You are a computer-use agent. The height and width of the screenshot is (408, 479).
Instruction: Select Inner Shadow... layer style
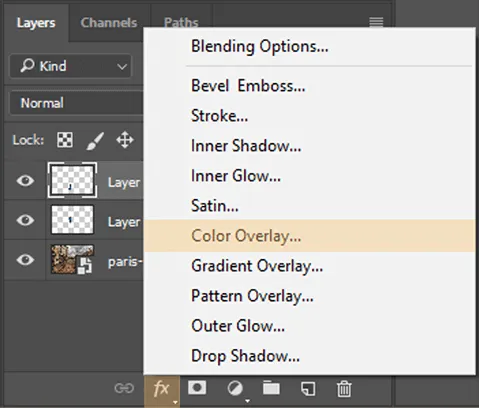(309, 146)
